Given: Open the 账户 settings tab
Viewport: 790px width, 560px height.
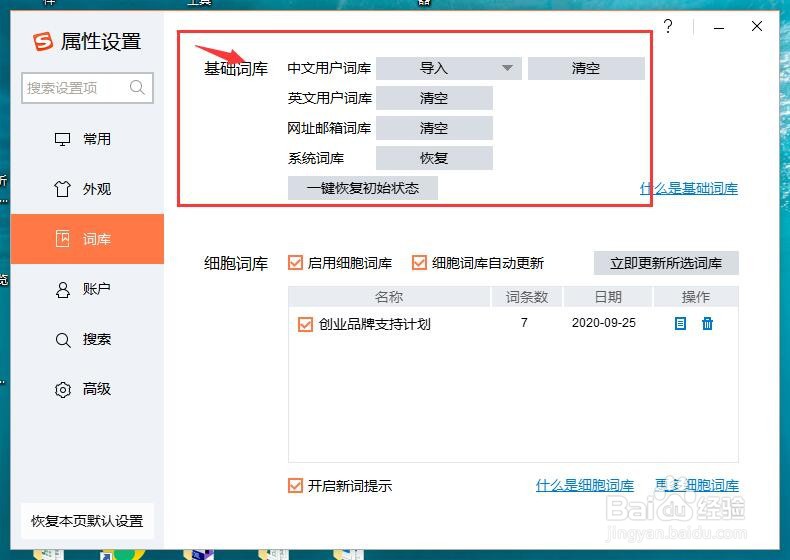Looking at the screenshot, I should click(x=88, y=289).
